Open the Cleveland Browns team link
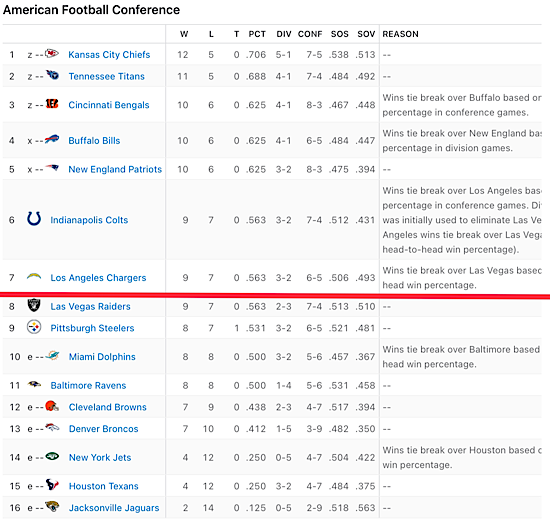This screenshot has height=522, width=550. point(108,407)
